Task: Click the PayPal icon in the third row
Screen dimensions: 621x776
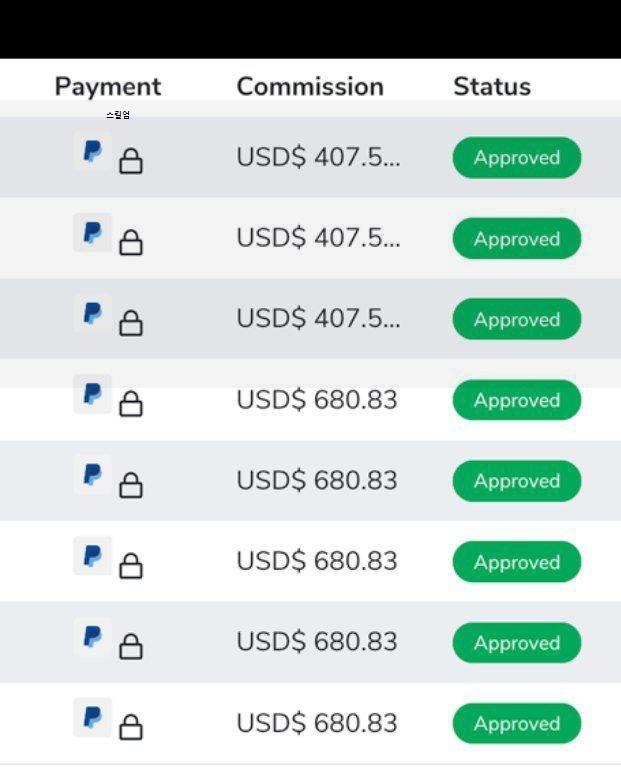Action: (x=93, y=314)
